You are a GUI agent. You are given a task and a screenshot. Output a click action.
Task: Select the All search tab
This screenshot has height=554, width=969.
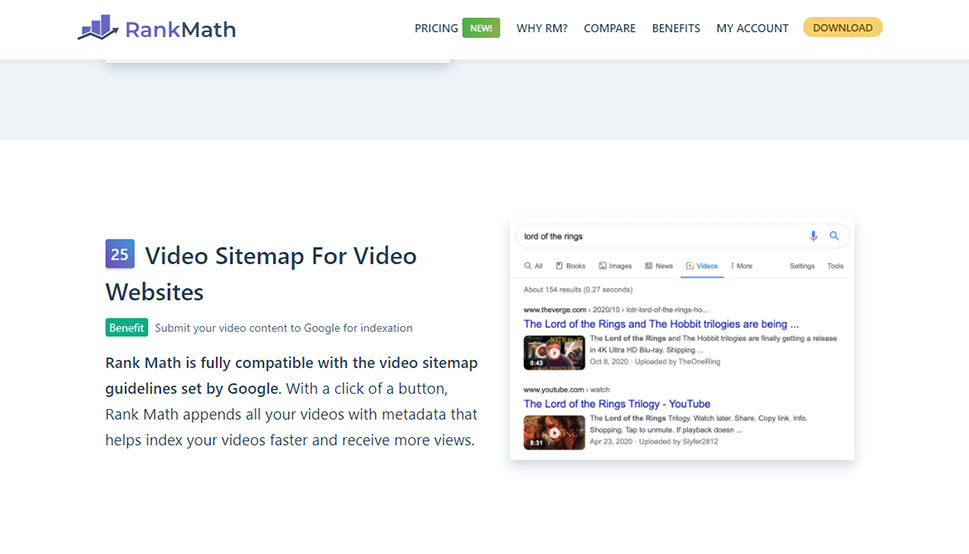(533, 266)
